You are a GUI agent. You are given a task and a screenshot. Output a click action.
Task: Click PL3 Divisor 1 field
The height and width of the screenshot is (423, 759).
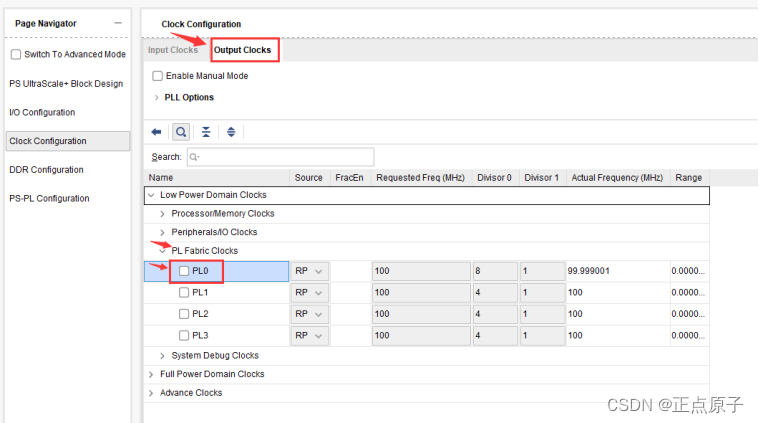pyautogui.click(x=543, y=335)
